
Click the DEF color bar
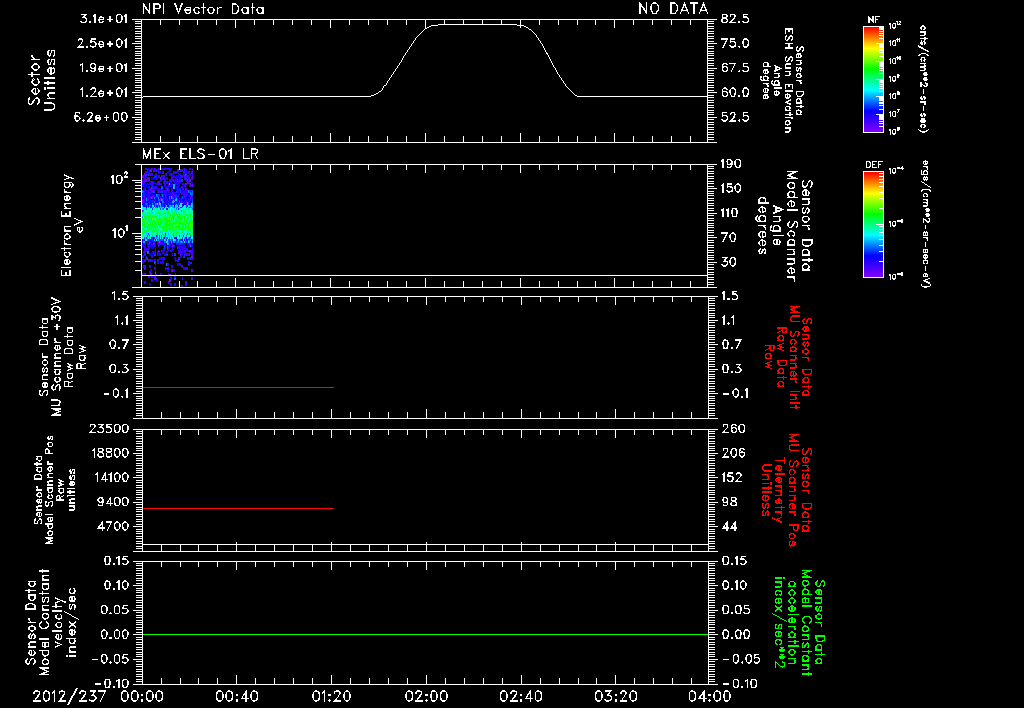tap(873, 224)
